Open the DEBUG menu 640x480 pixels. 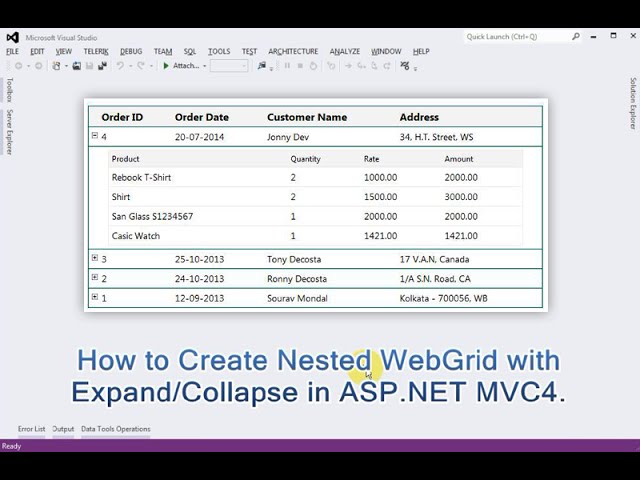(x=131, y=51)
